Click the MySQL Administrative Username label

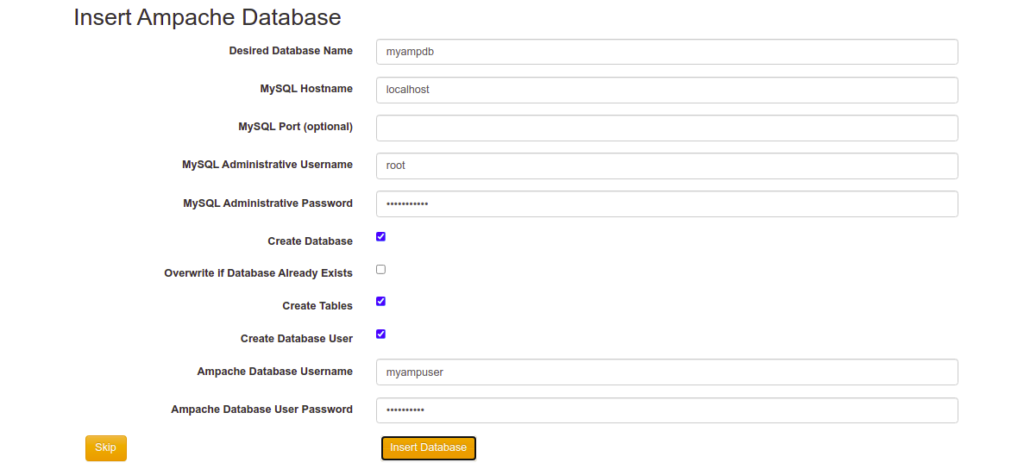(268, 165)
